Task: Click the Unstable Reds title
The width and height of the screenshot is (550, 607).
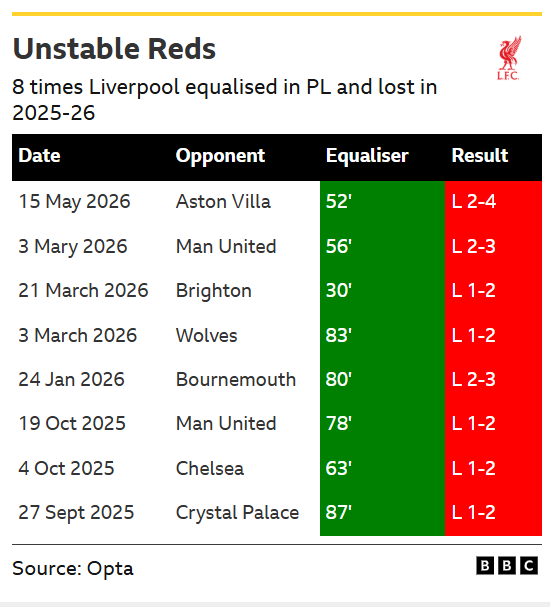Action: coord(114,49)
